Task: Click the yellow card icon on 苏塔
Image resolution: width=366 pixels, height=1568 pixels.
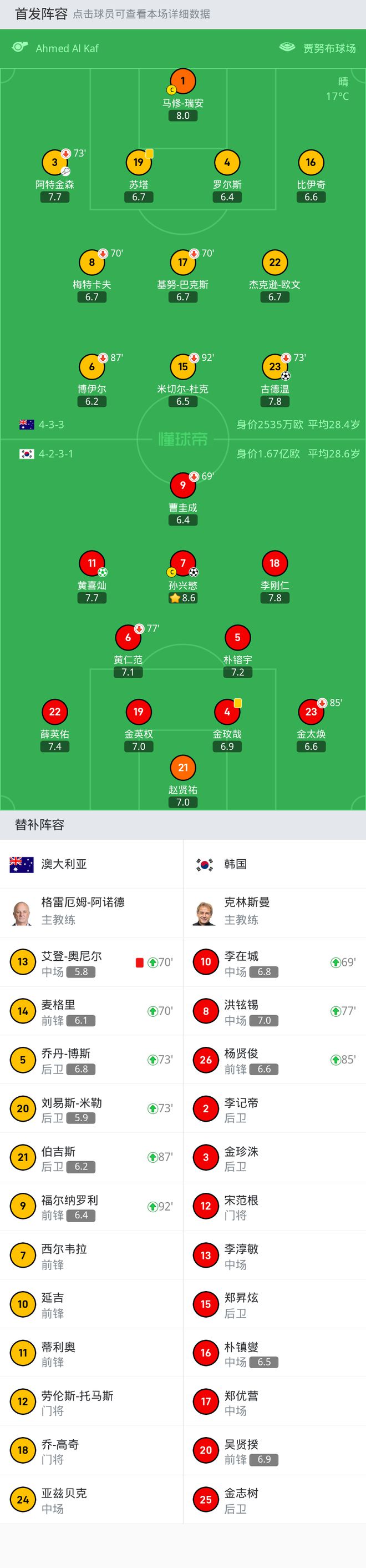Action: pos(149,154)
